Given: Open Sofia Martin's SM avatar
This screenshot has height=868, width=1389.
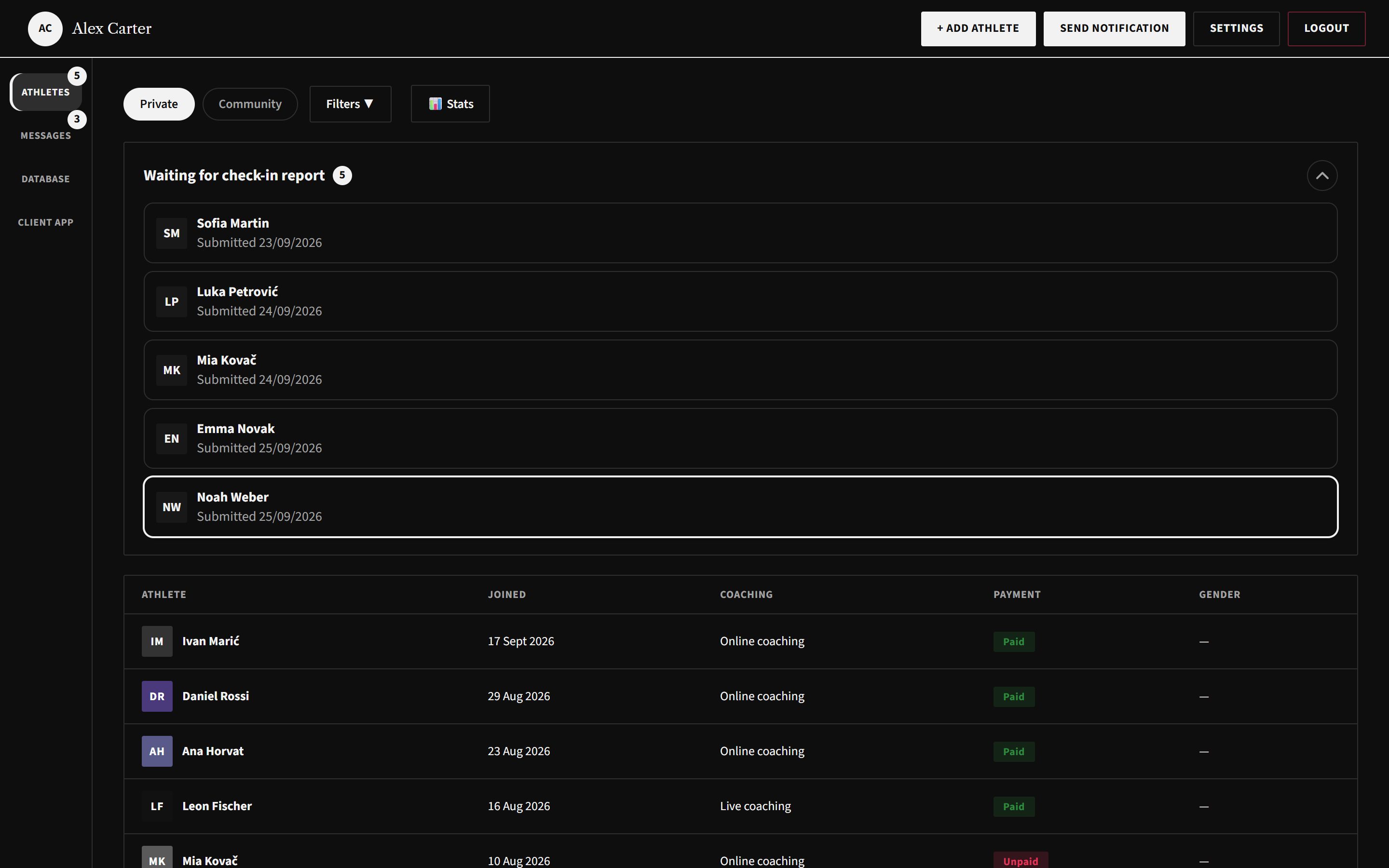Looking at the screenshot, I should [x=172, y=233].
